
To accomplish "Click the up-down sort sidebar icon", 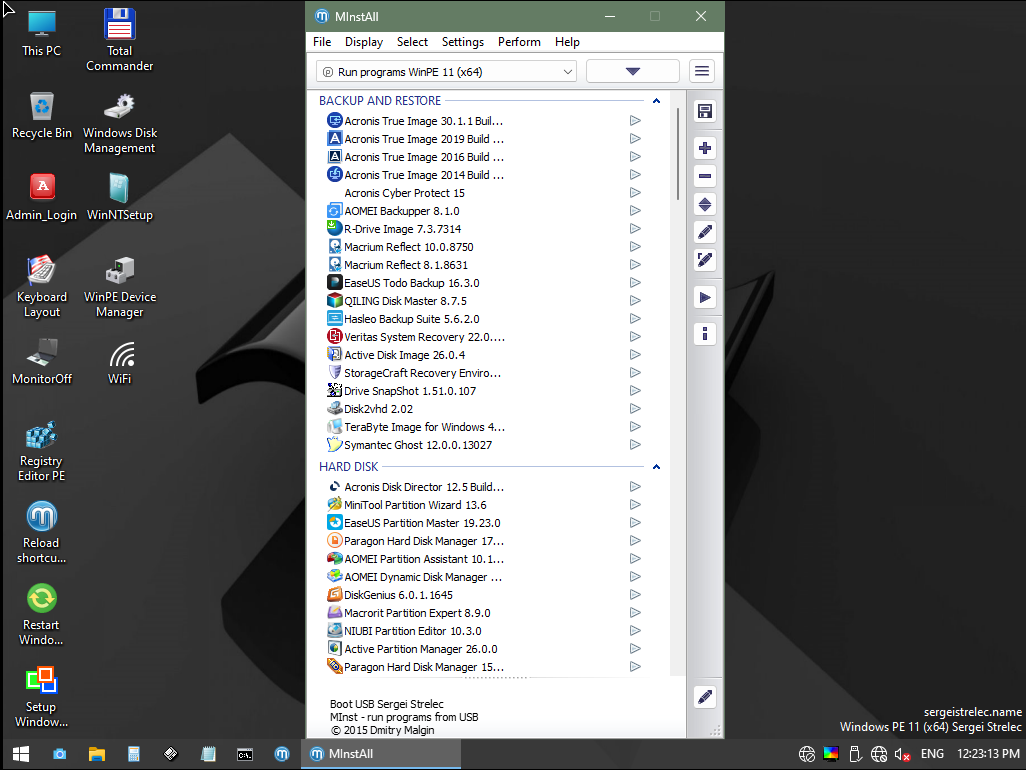I will [705, 204].
